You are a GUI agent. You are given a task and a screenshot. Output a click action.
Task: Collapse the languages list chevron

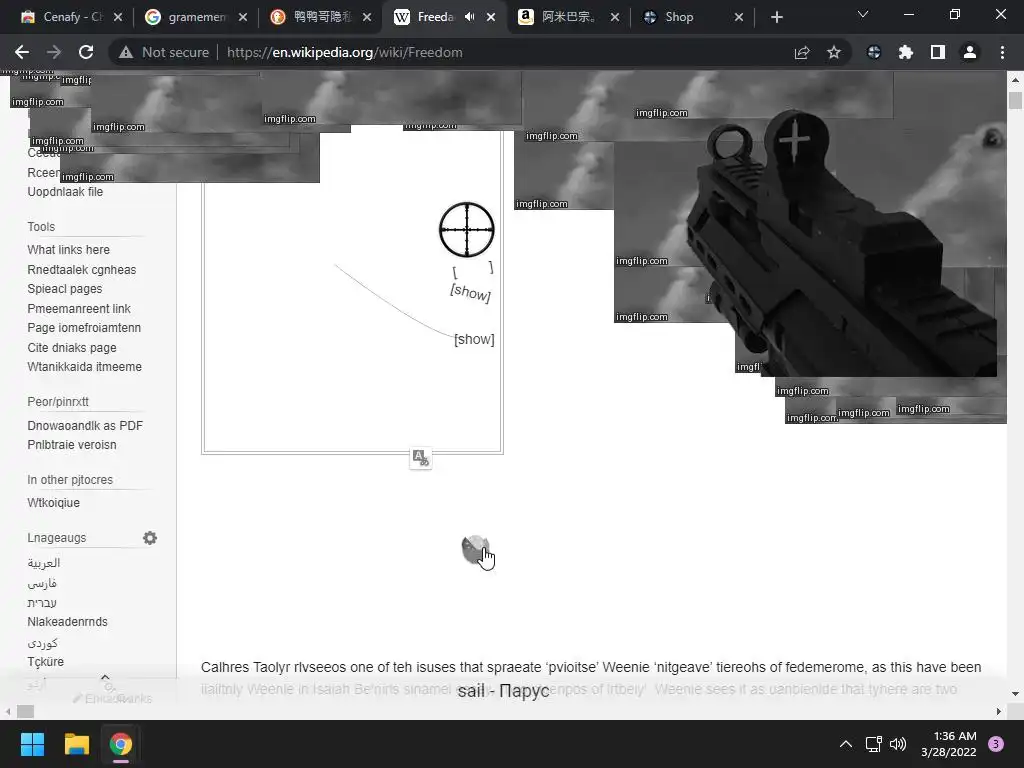point(105,677)
